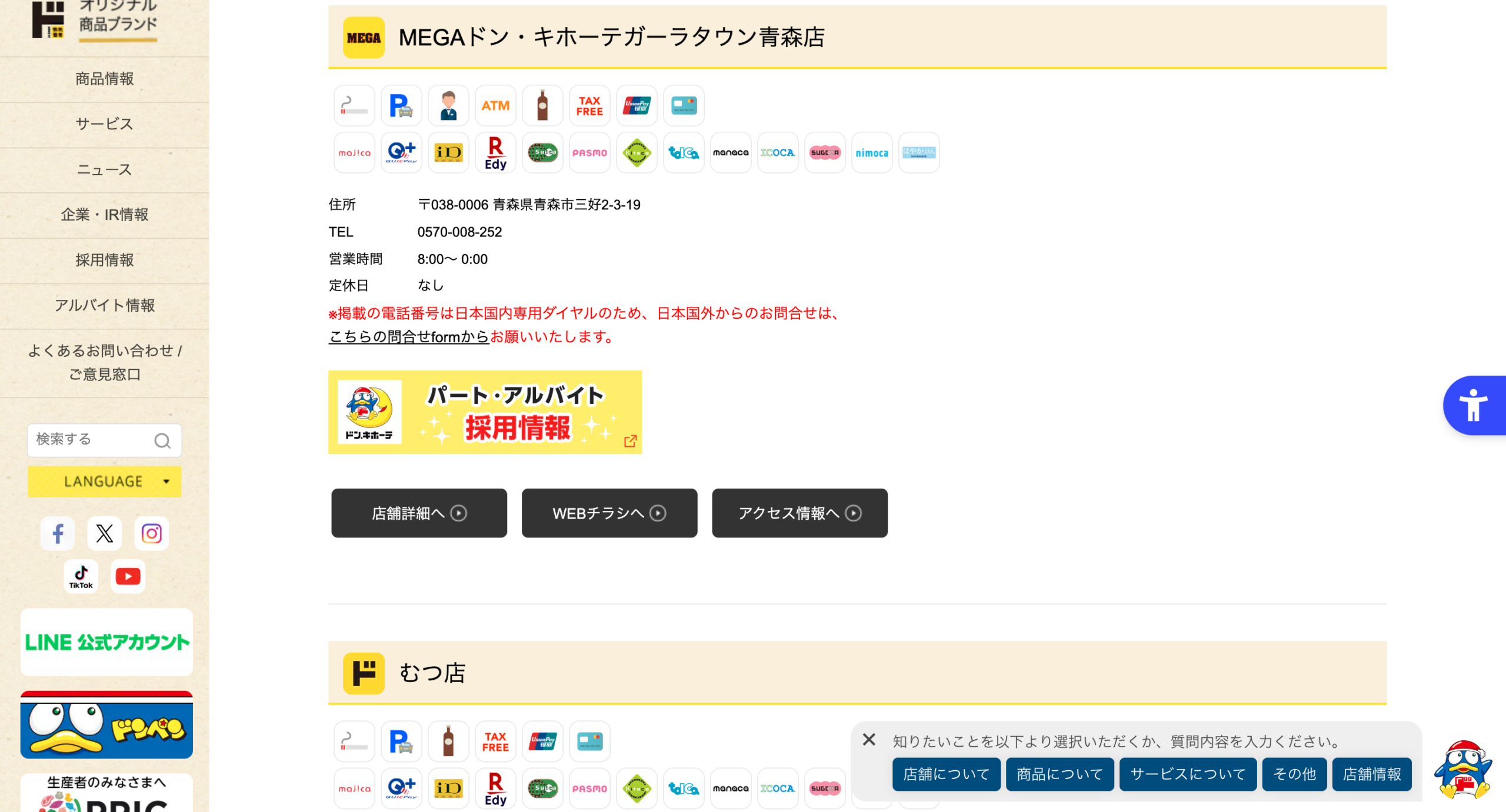Open the Facebook social icon
Image resolution: width=1506 pixels, height=812 pixels.
(58, 533)
